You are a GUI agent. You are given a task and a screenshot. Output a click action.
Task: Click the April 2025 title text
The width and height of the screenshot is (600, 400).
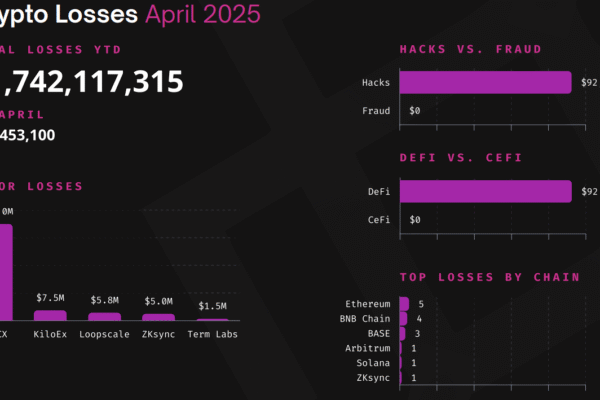[203, 15]
